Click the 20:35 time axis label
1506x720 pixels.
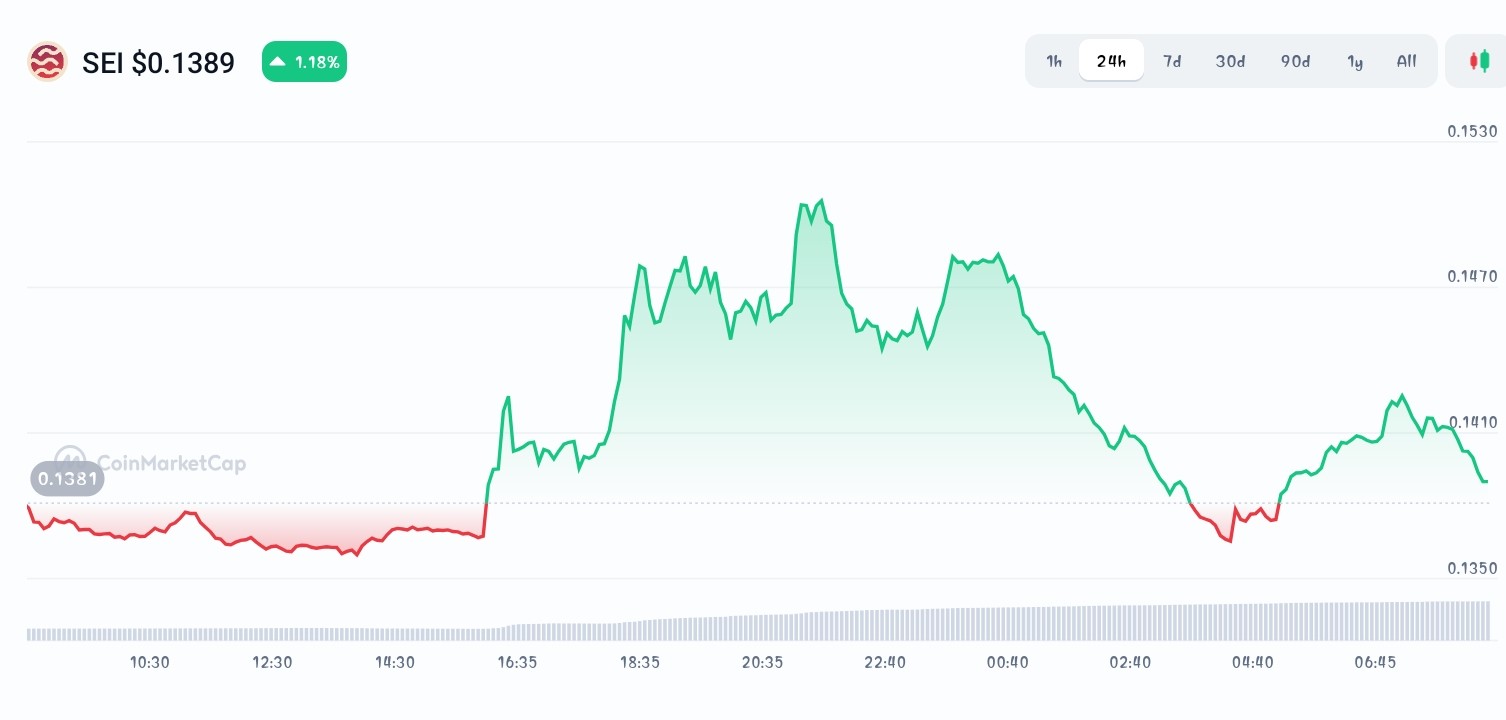tap(762, 662)
